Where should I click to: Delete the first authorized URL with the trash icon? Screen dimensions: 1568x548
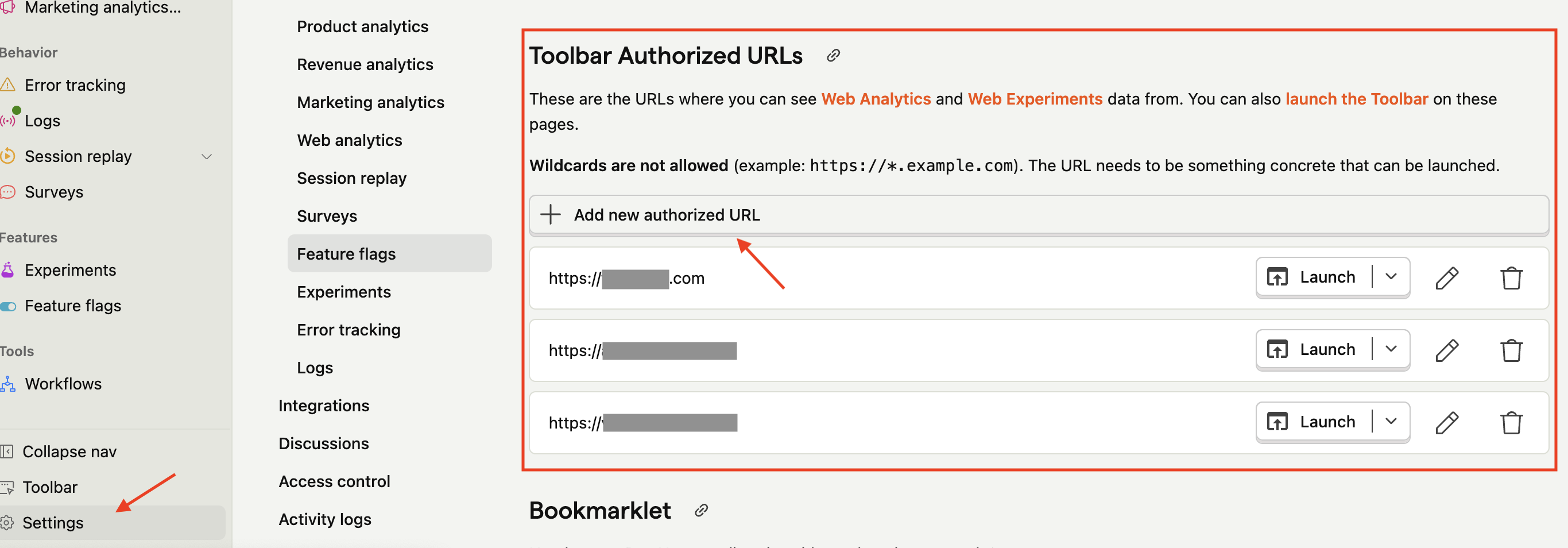coord(1511,278)
